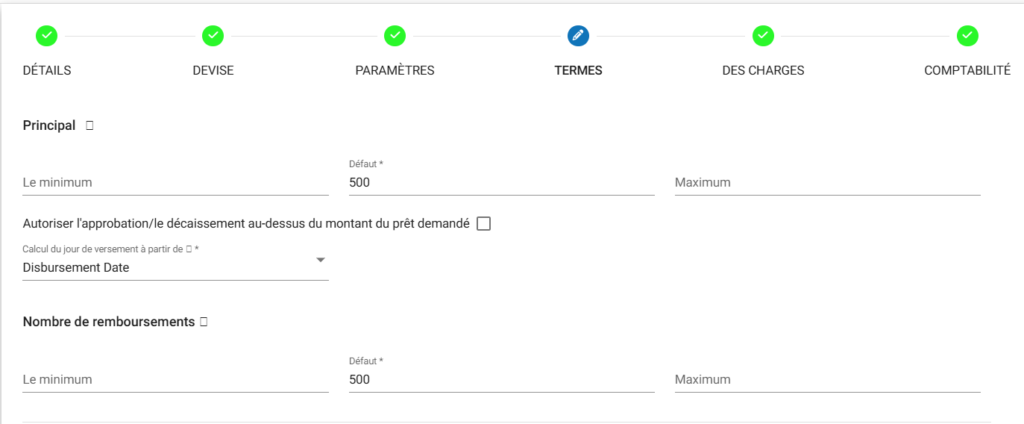Click the DEVISE step checkmark icon

click(x=212, y=36)
